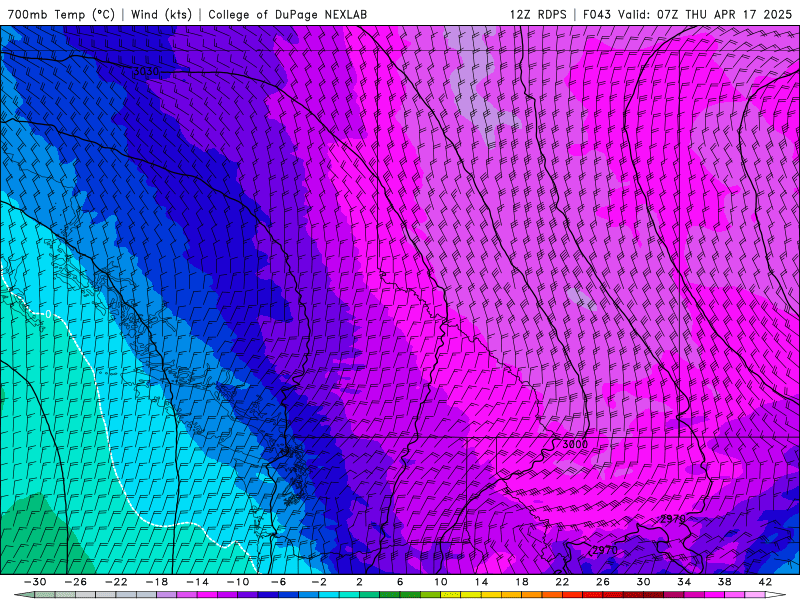Click the -14 colorbar tick label
Viewport: 800px width, 600px height.
(197, 582)
